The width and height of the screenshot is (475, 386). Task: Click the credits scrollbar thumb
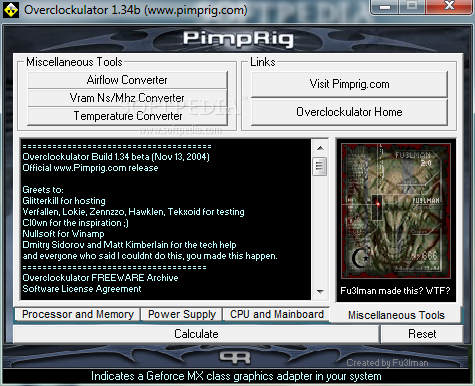(x=320, y=166)
